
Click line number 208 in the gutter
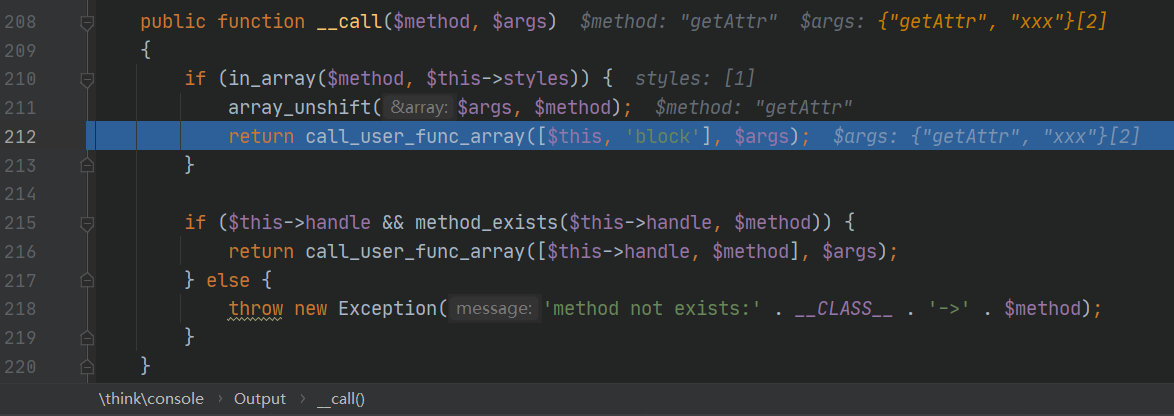tap(20, 22)
